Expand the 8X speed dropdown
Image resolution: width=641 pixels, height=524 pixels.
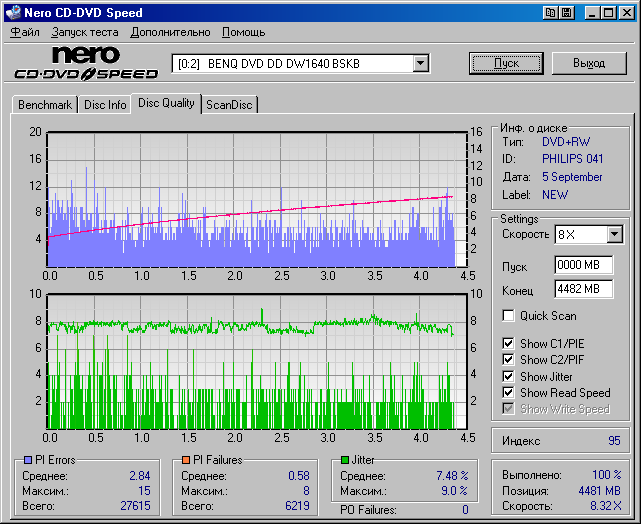click(614, 234)
